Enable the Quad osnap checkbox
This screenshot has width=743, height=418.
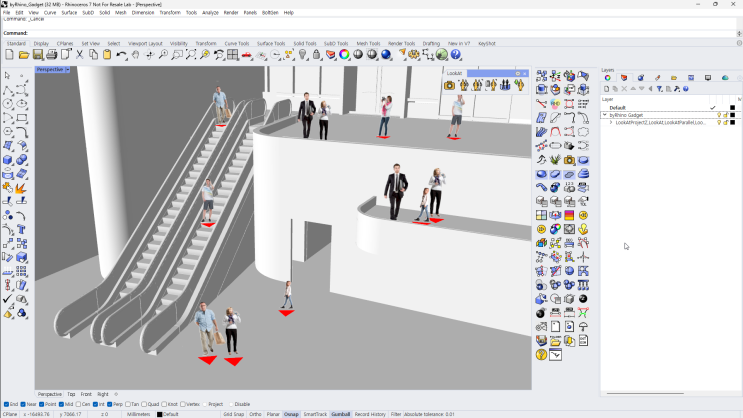(144, 404)
